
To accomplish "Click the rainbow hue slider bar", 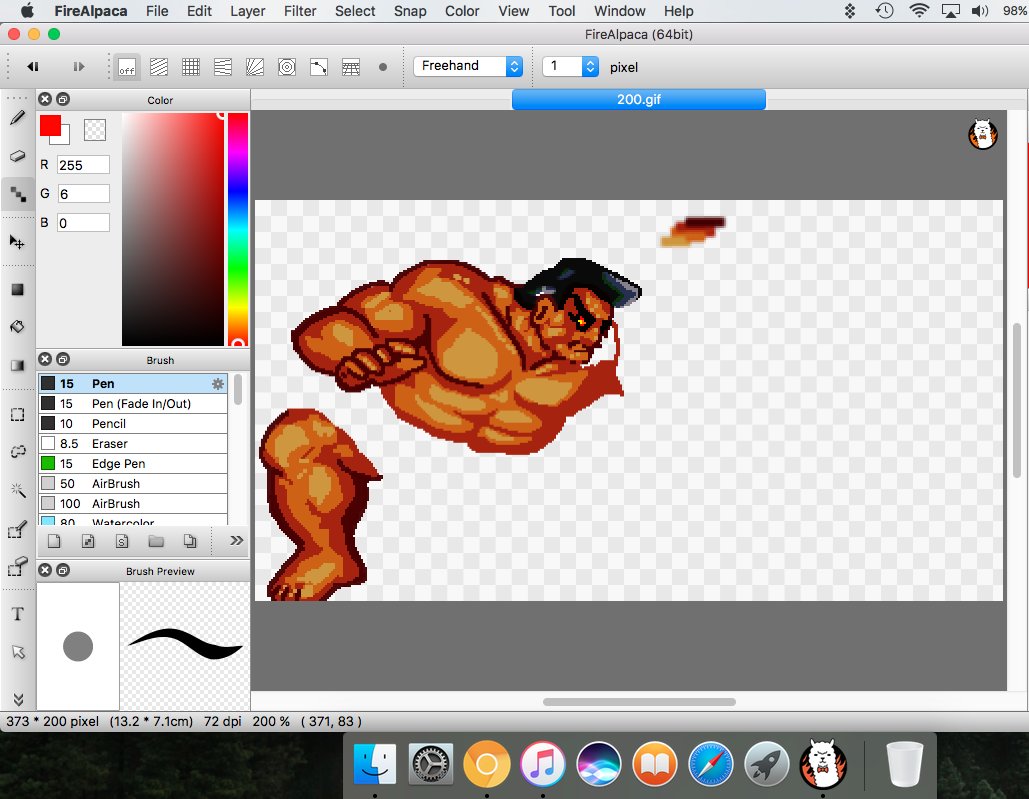I will (238, 229).
